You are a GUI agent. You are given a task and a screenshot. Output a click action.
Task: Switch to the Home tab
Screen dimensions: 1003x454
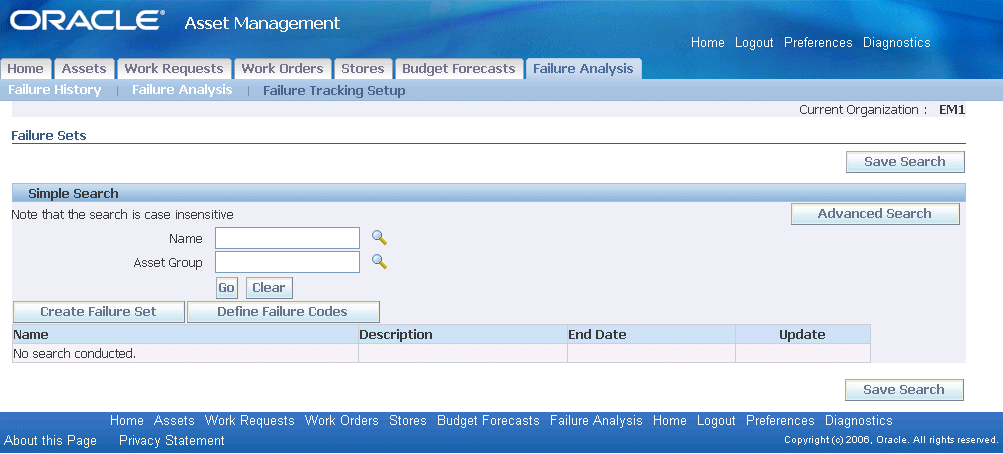pos(26,69)
